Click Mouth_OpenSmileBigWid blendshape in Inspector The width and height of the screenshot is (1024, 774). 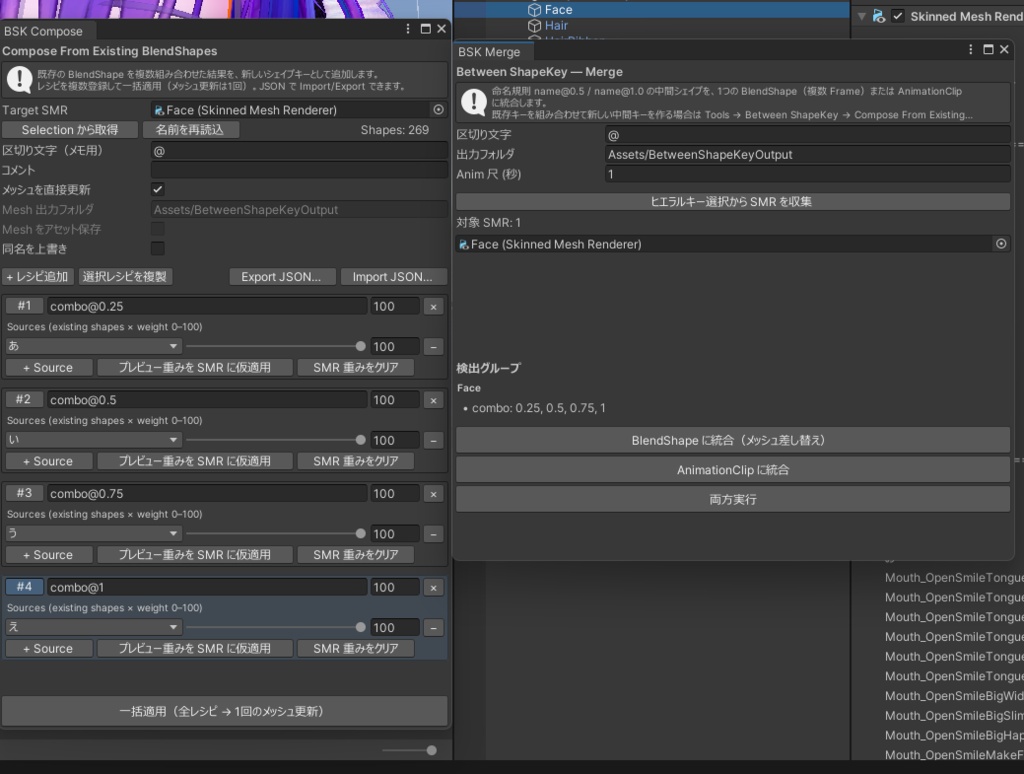click(954, 696)
